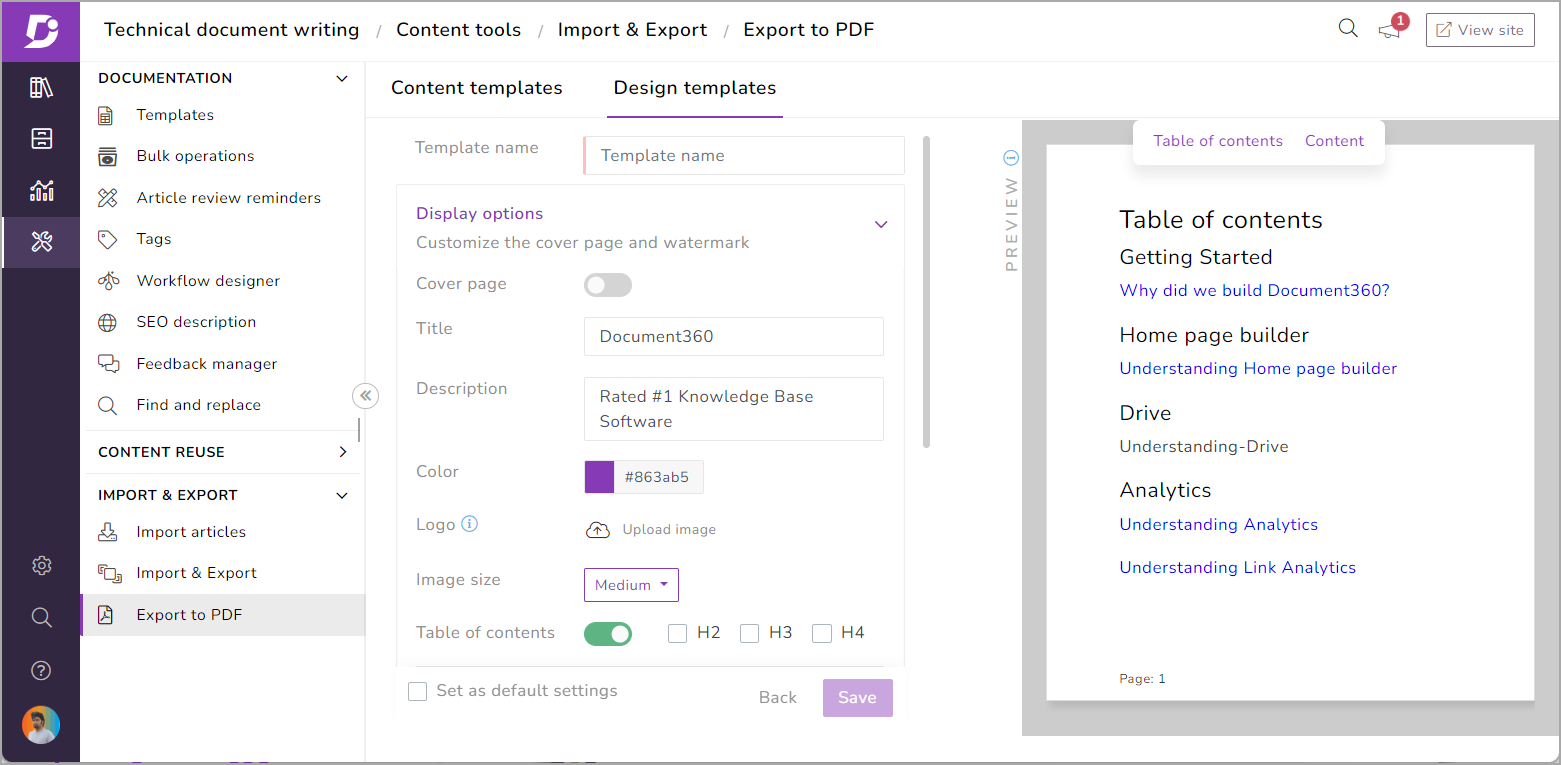Open the user profile avatar
Screen dimensions: 1561x765
41,725
